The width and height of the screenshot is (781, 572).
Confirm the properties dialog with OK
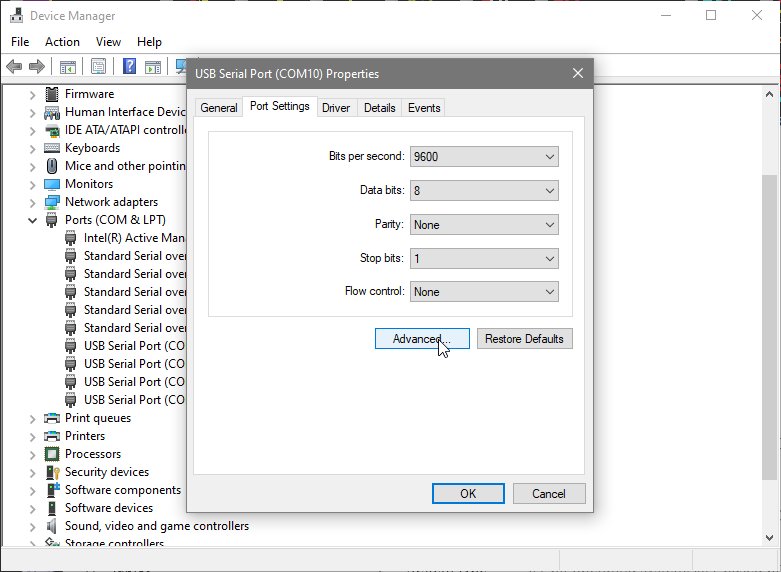click(x=468, y=493)
